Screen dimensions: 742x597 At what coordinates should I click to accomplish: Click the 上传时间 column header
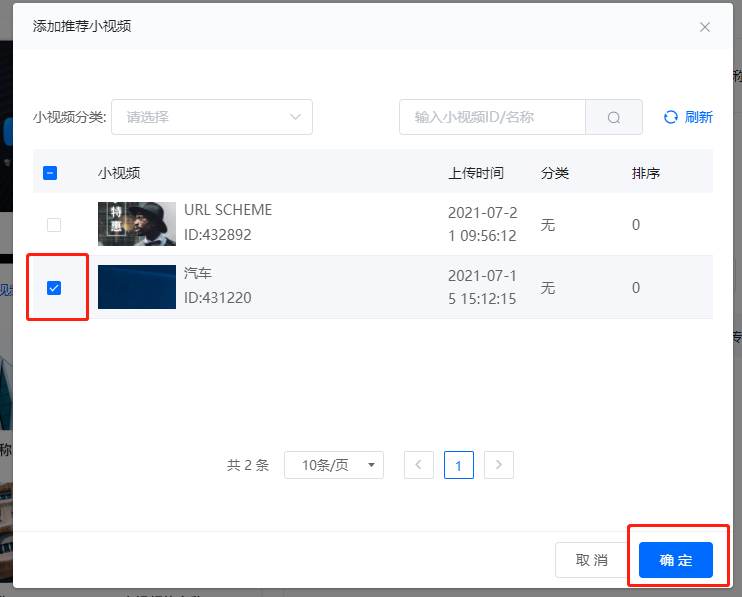click(x=476, y=173)
